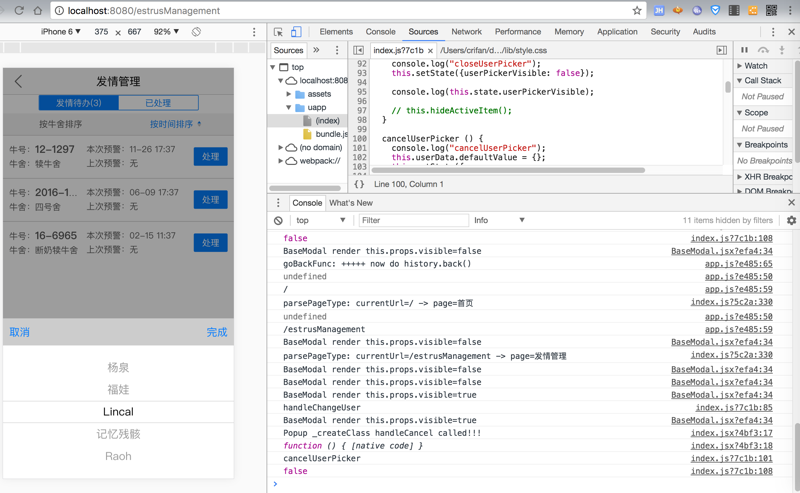
Task: Click the BaseModal.jsx?efa4:34 source link
Action: tap(721, 252)
